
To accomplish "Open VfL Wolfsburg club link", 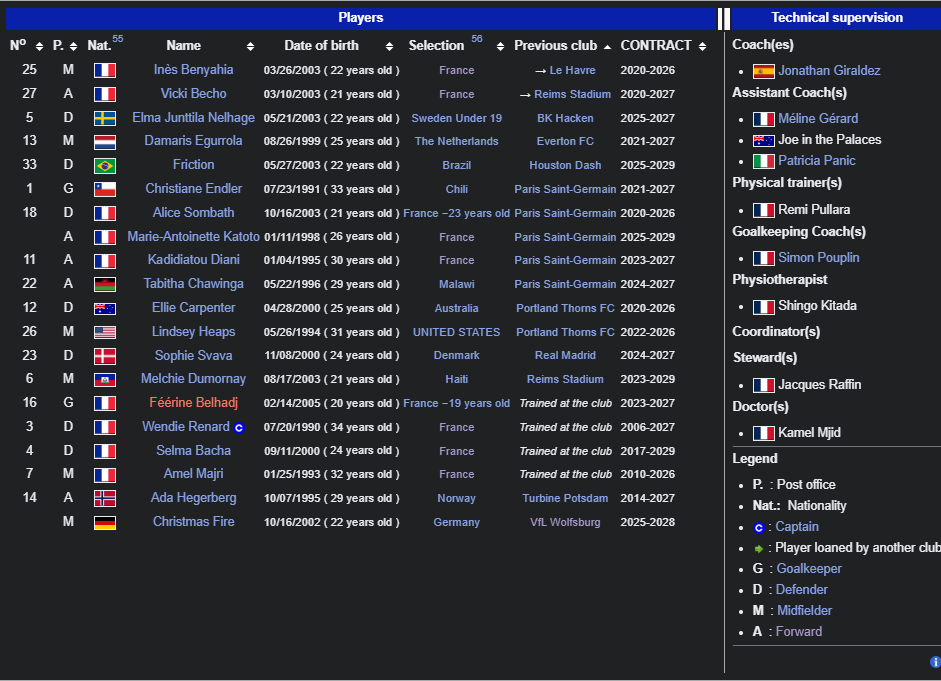I will [x=565, y=523].
